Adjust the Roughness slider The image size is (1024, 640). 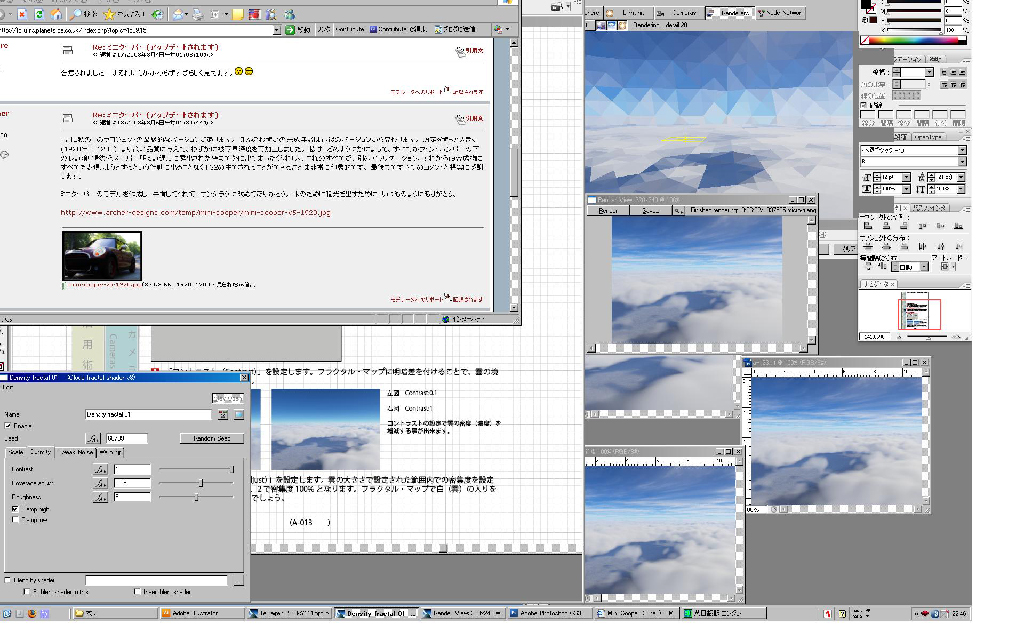196,498
